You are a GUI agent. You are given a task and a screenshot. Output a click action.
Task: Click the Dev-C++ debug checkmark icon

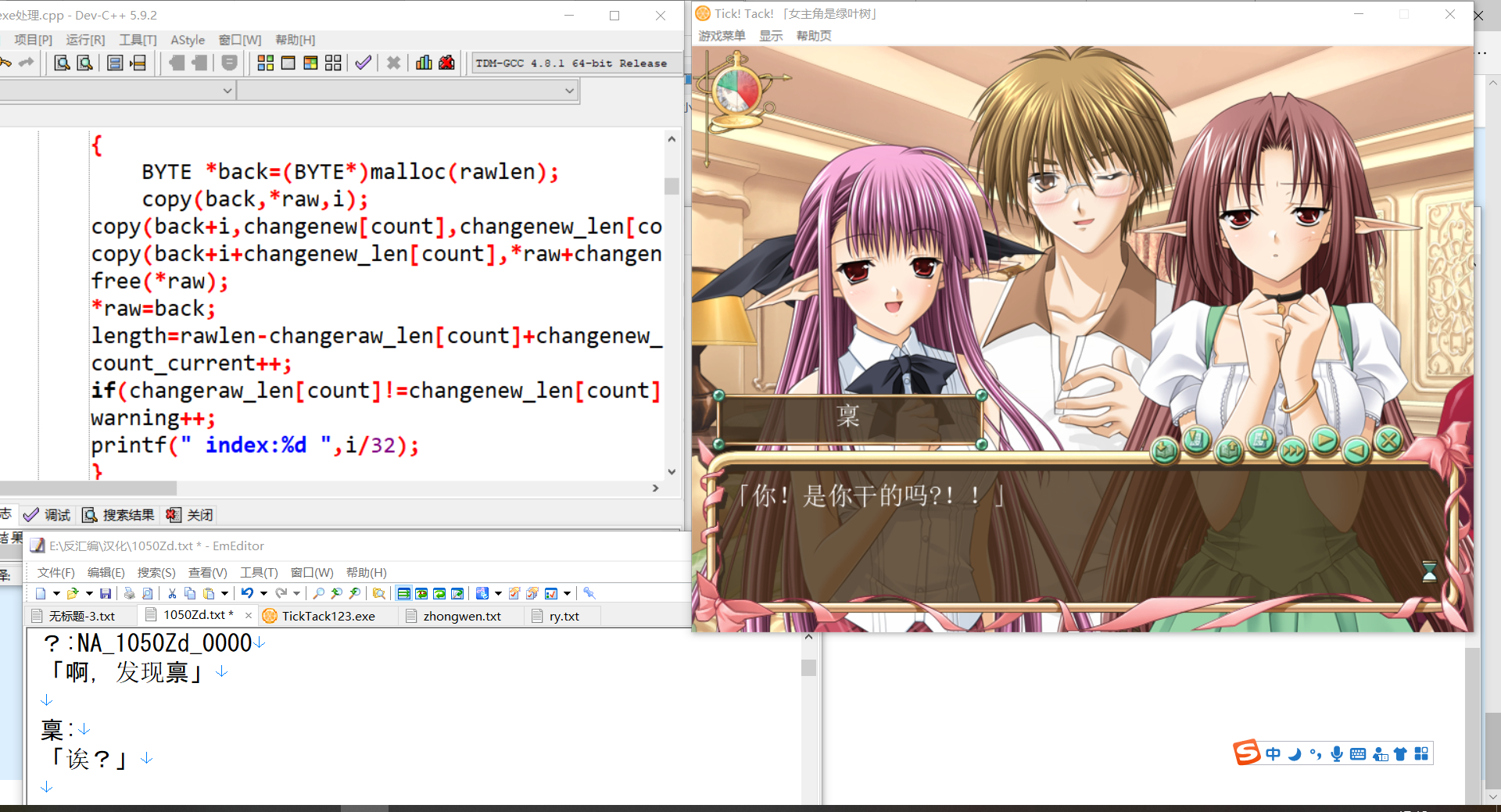pyautogui.click(x=363, y=63)
